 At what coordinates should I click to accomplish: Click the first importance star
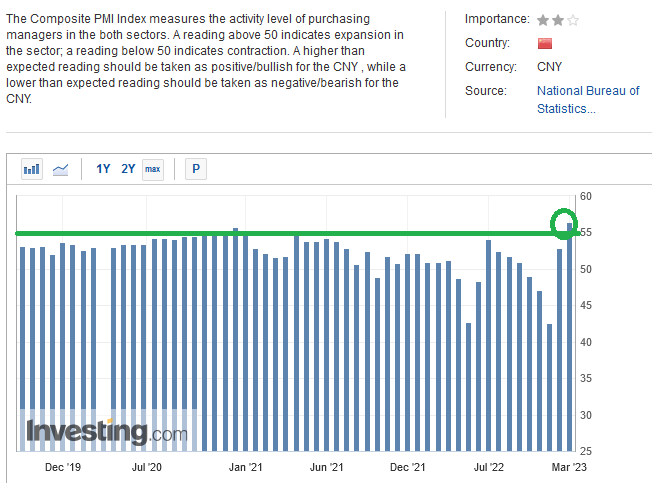543,20
